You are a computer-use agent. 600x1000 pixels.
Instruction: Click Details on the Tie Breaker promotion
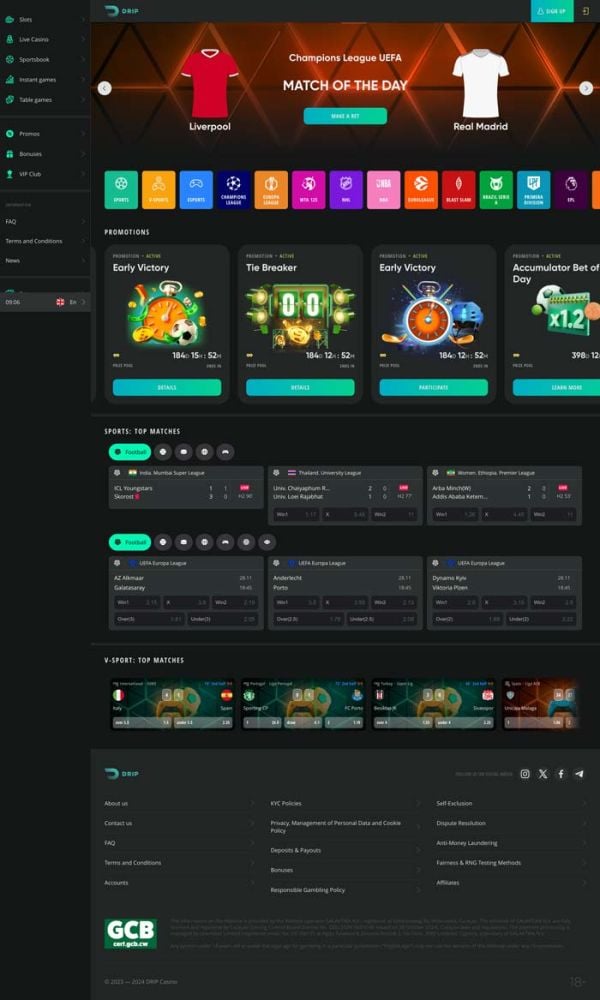[300, 387]
